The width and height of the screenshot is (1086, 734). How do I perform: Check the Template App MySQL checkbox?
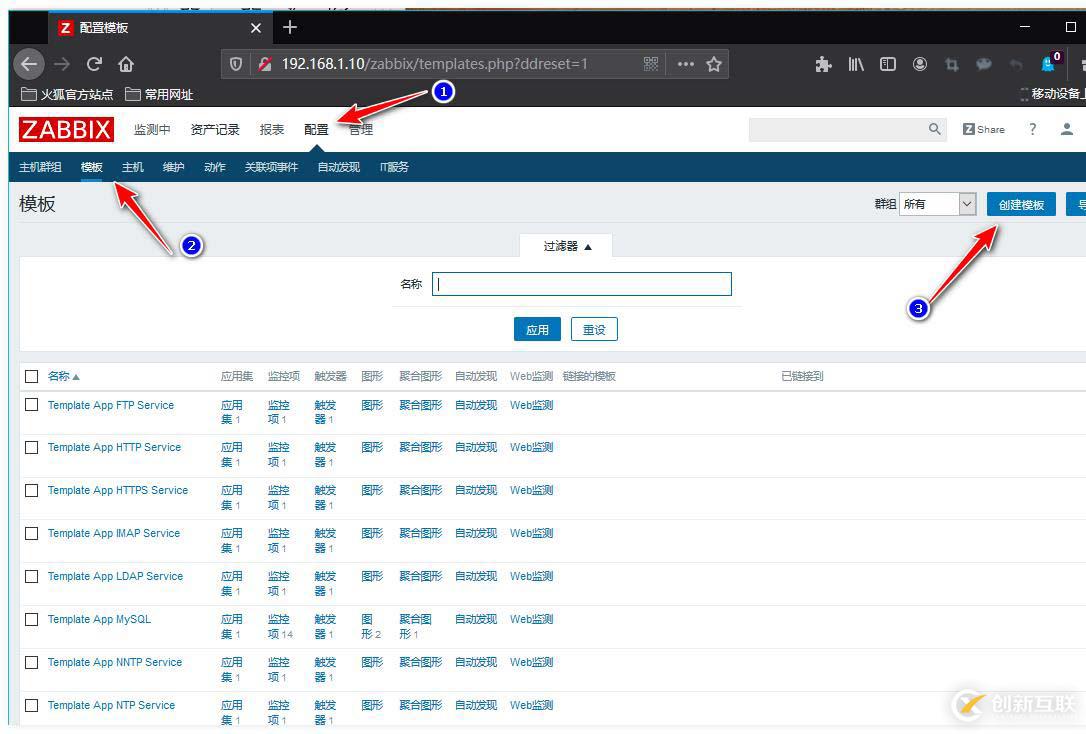(x=31, y=619)
